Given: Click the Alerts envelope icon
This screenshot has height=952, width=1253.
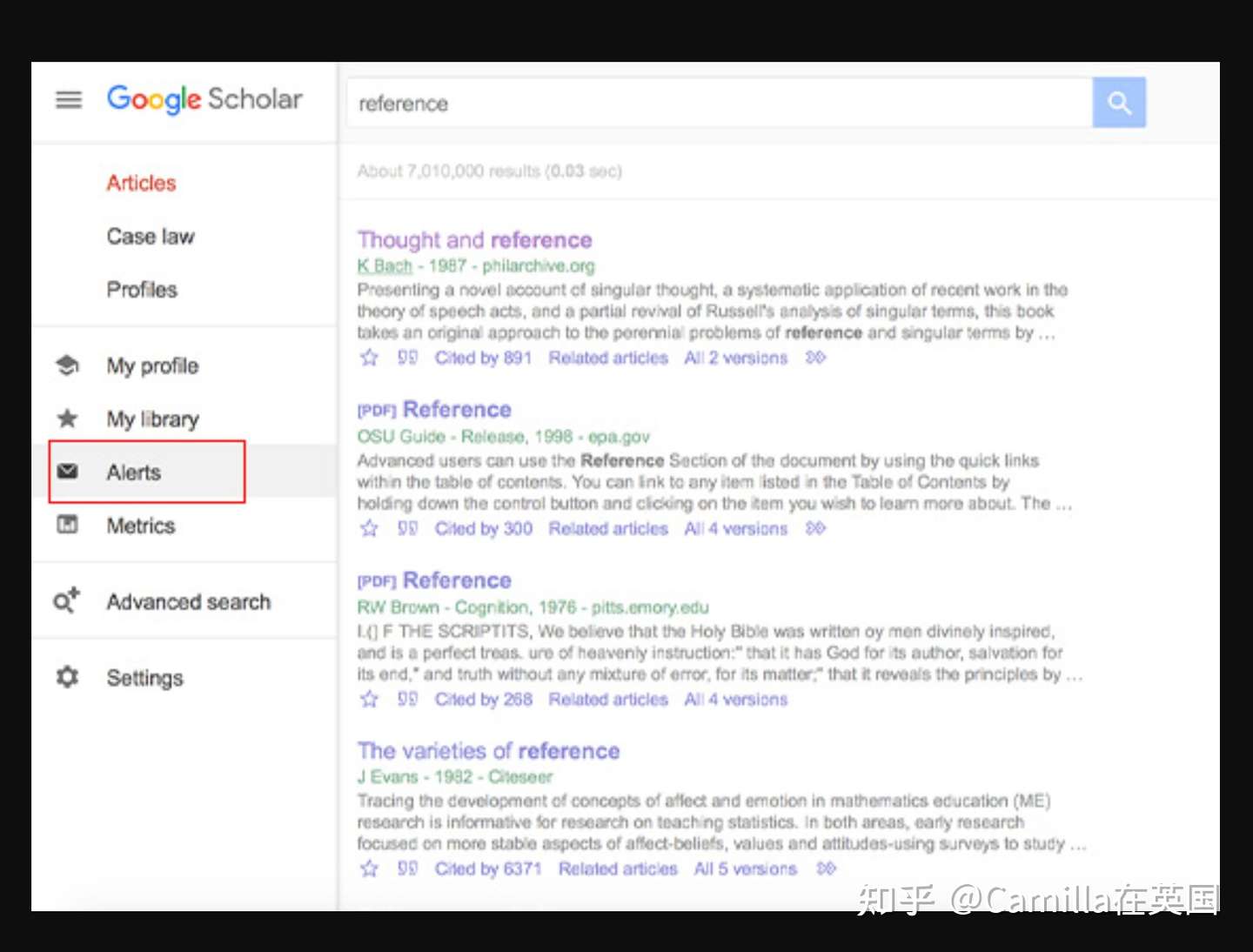Looking at the screenshot, I should coord(67,472).
